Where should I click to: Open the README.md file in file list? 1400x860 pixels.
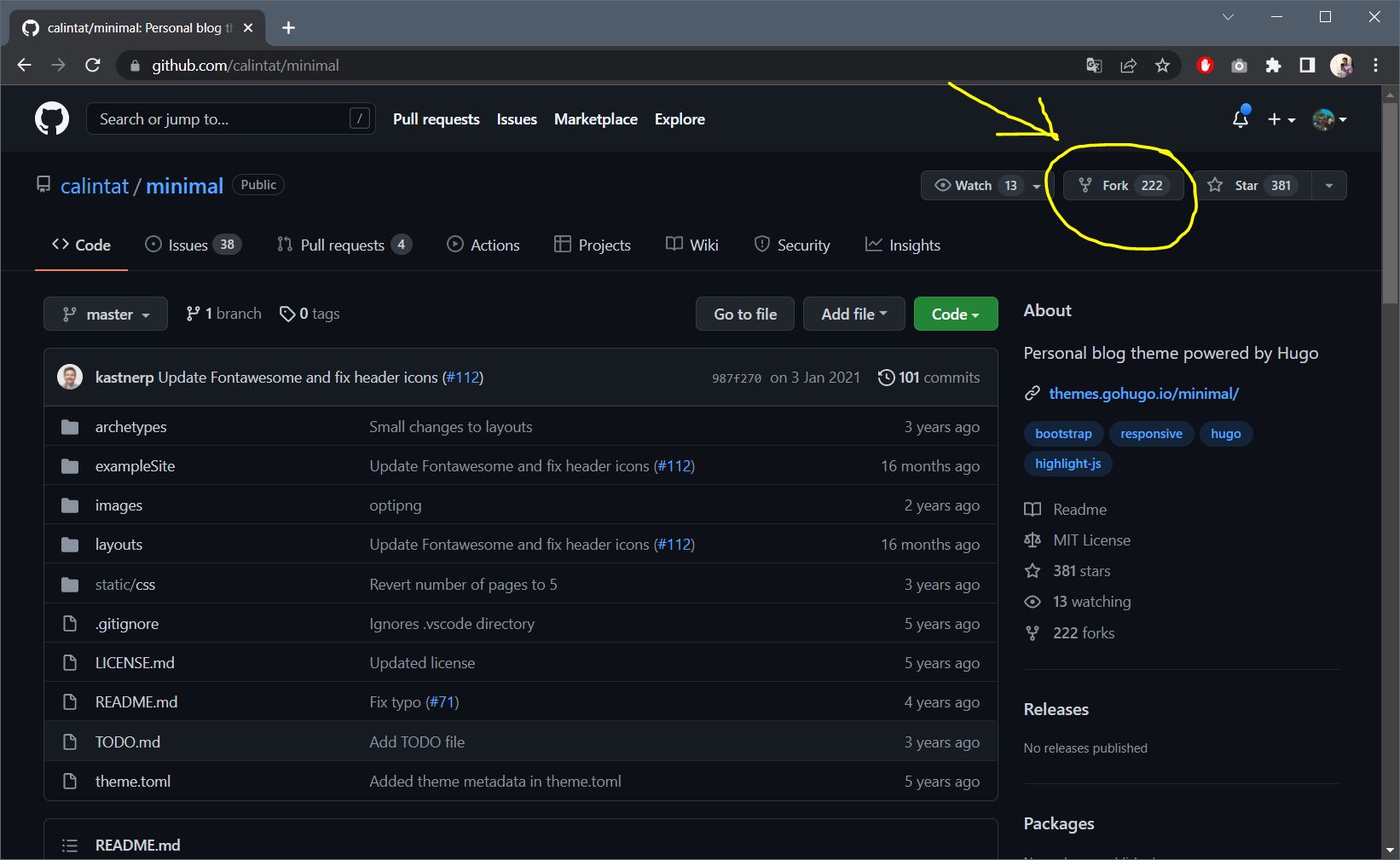pyautogui.click(x=136, y=702)
